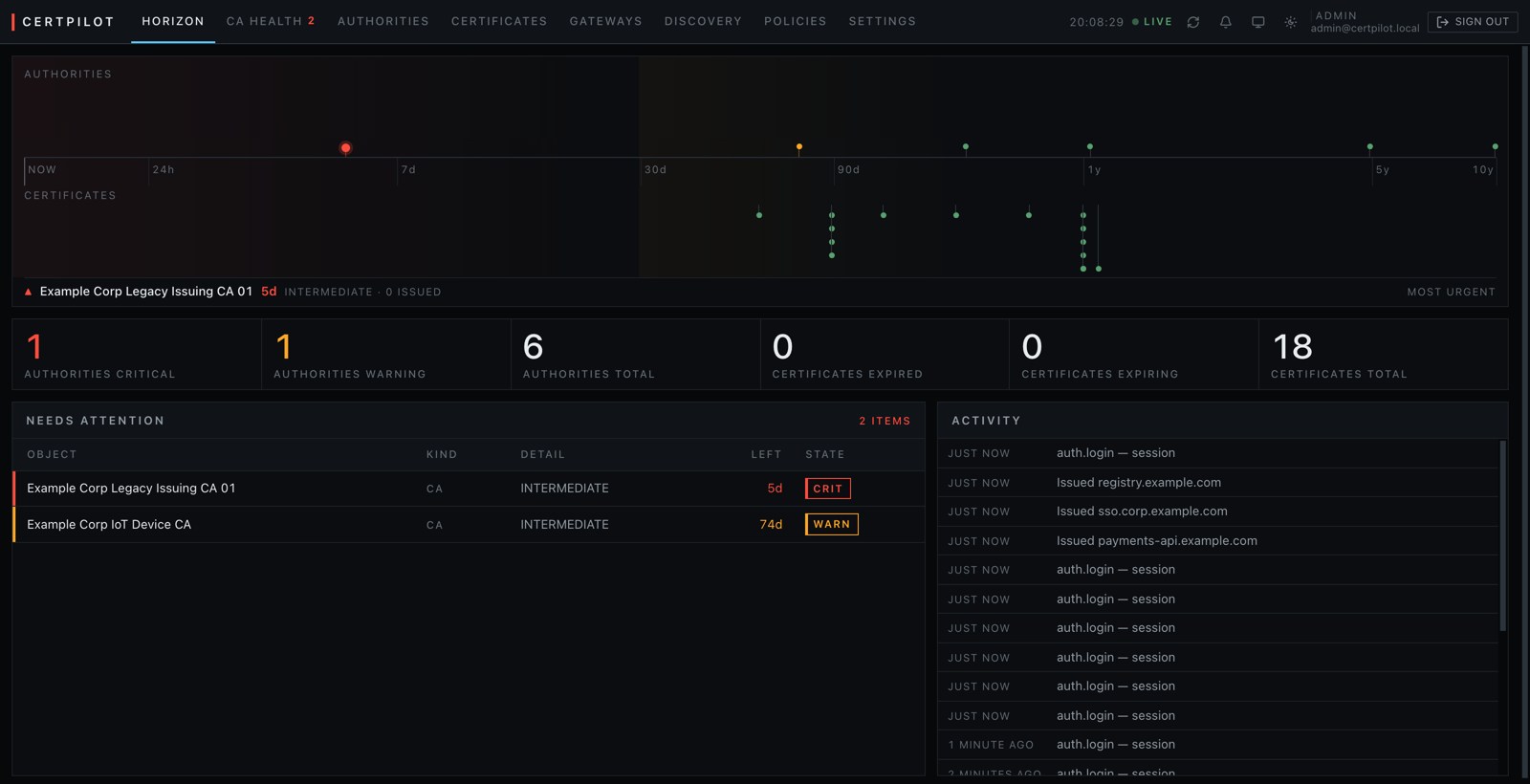This screenshot has height=784, width=1530.
Task: Click the Authorities Critical stat card
Action: point(137,355)
